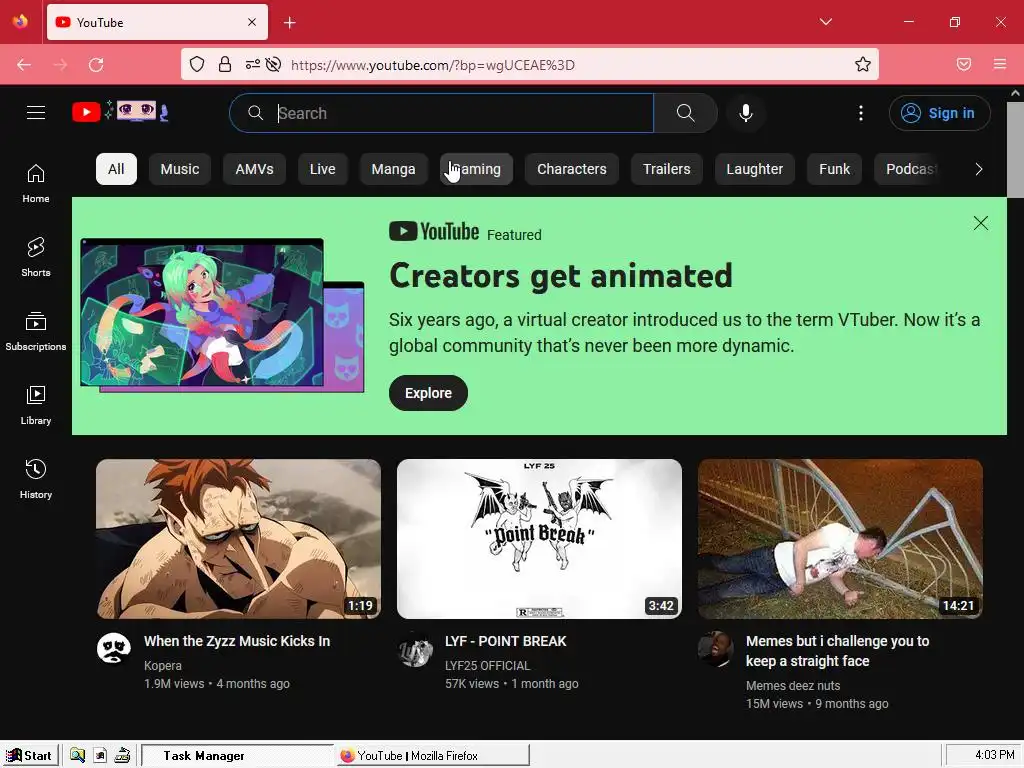
Task: Open the Firefox tracking protection shield
Action: (x=197, y=64)
